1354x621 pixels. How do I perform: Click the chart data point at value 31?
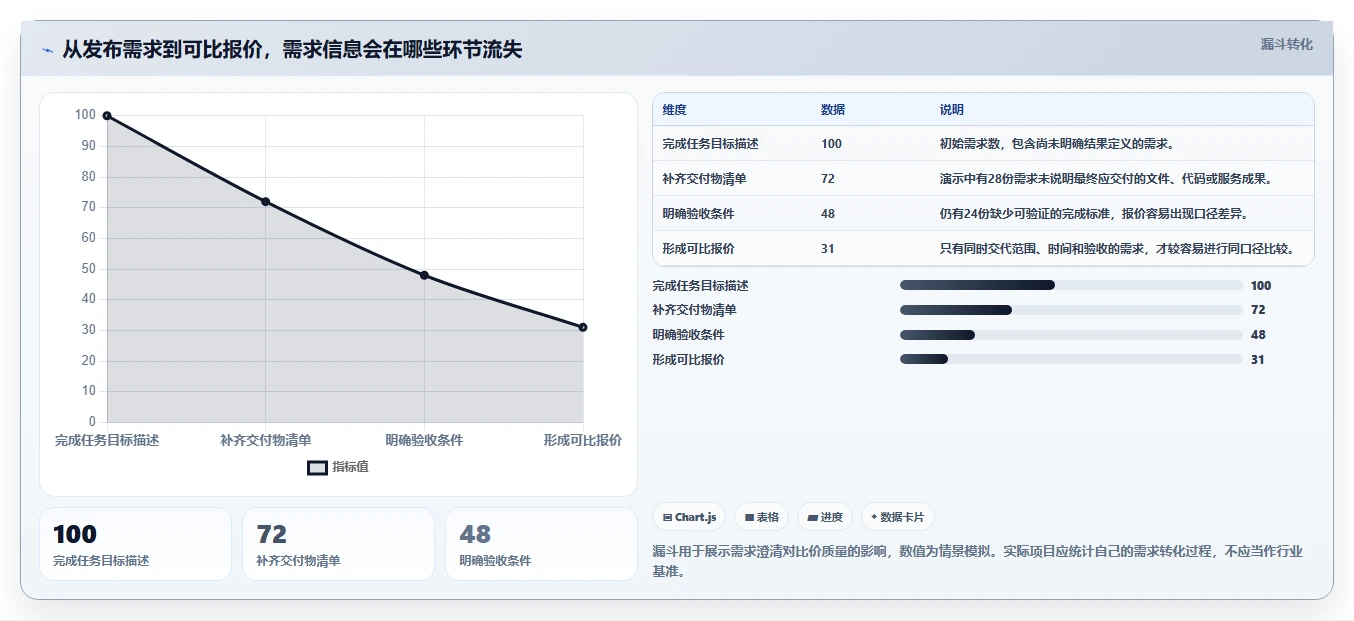(583, 327)
